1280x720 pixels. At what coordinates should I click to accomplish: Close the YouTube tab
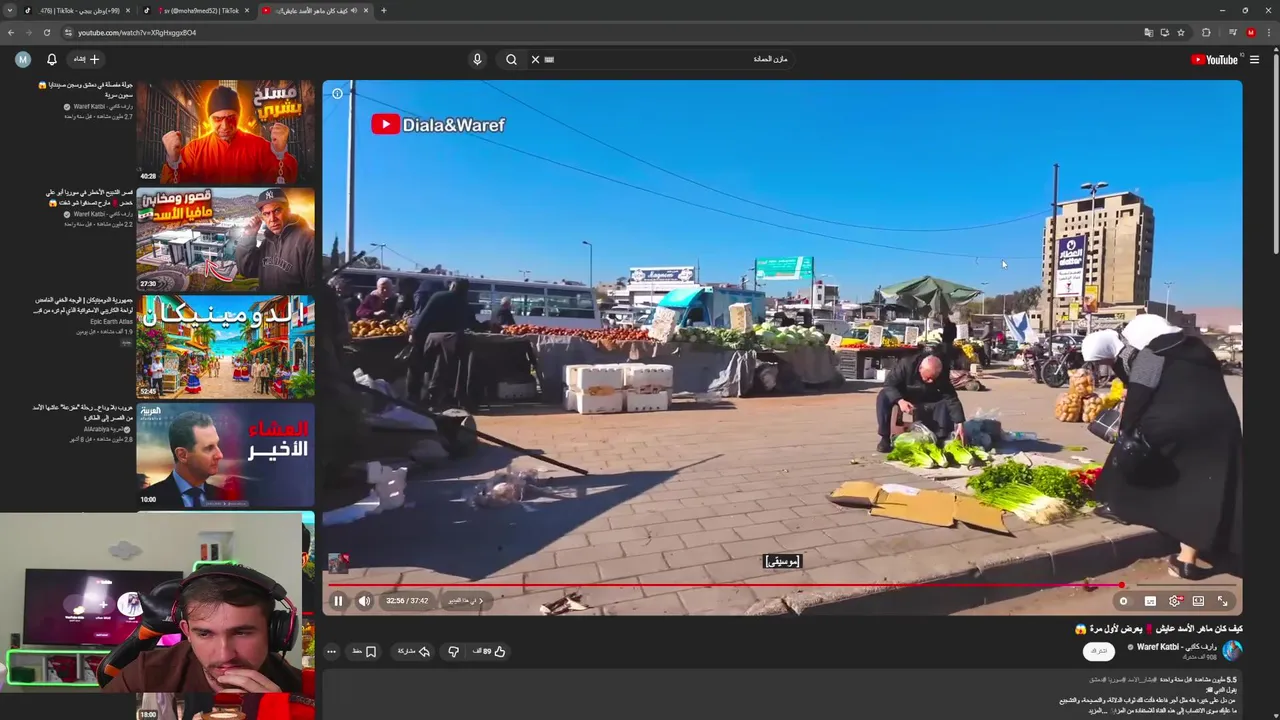click(x=366, y=10)
